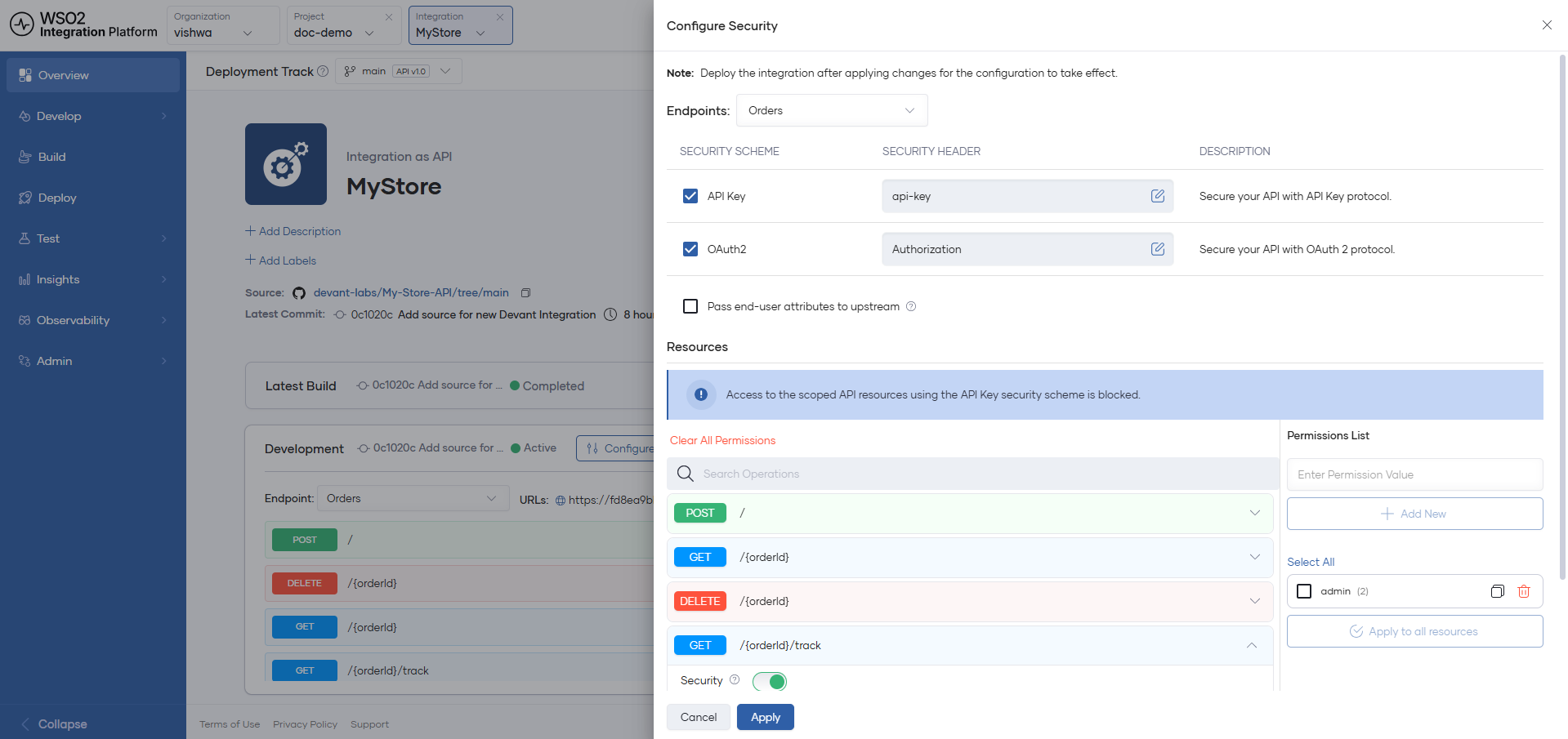The image size is (1568, 739).
Task: Click the latest commit clock icon
Action: point(610,314)
